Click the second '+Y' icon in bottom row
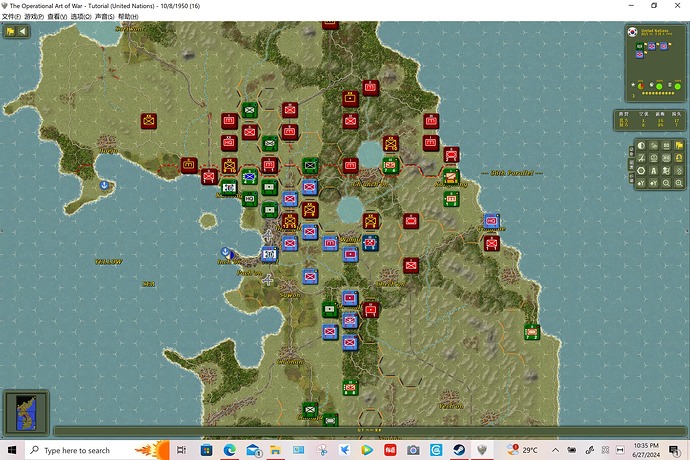Image resolution: width=690 pixels, height=460 pixels. (x=653, y=183)
